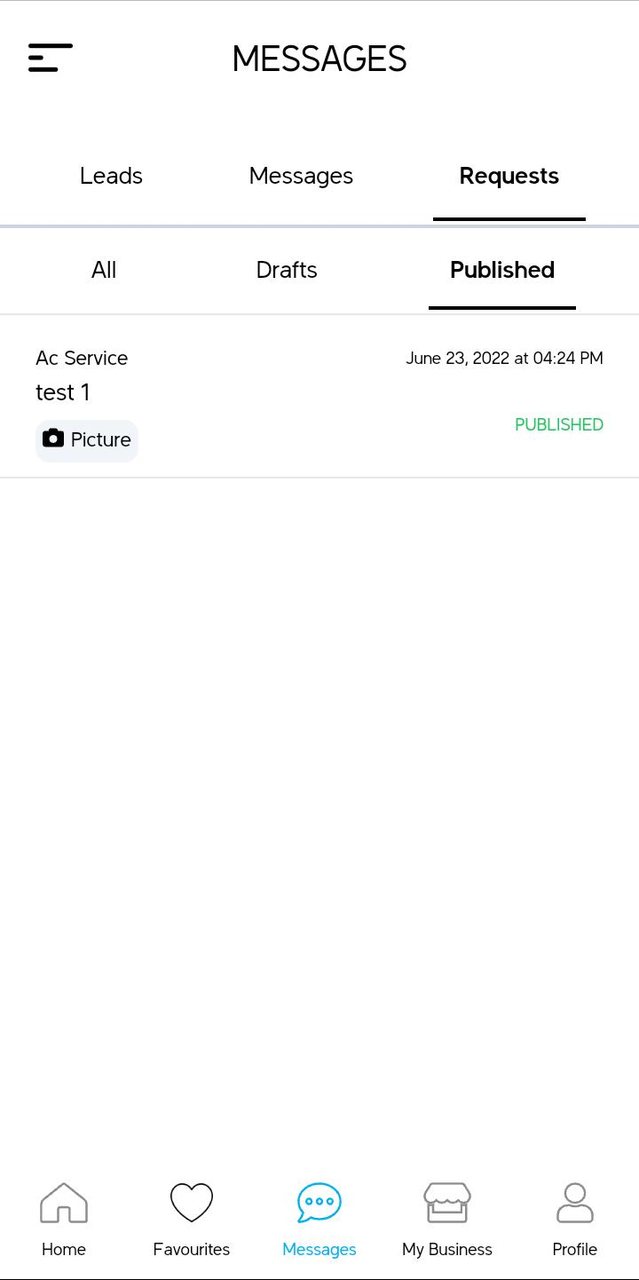The width and height of the screenshot is (639, 1280).
Task: Switch to the All filter tab
Action: click(103, 270)
